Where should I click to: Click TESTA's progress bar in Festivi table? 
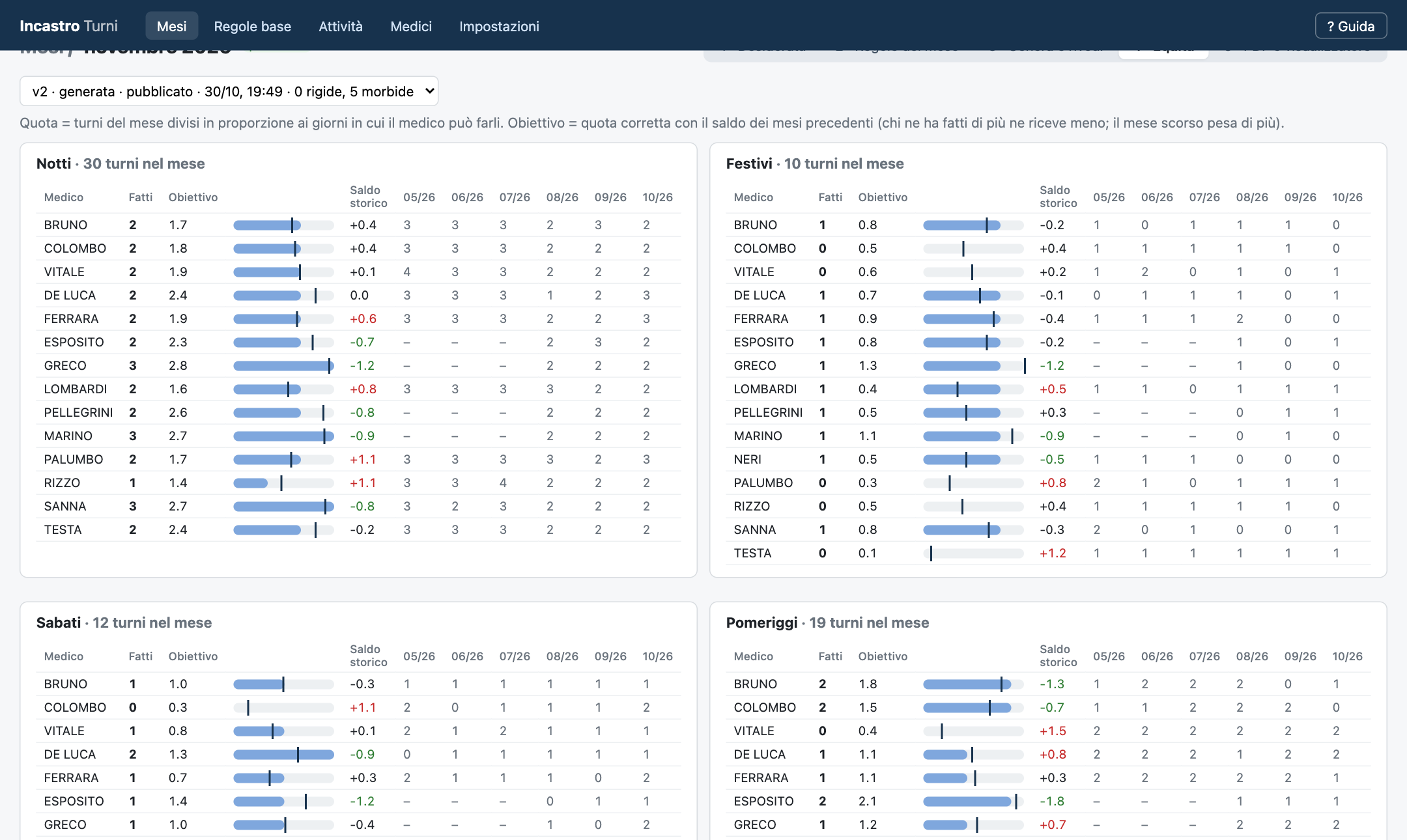point(973,553)
